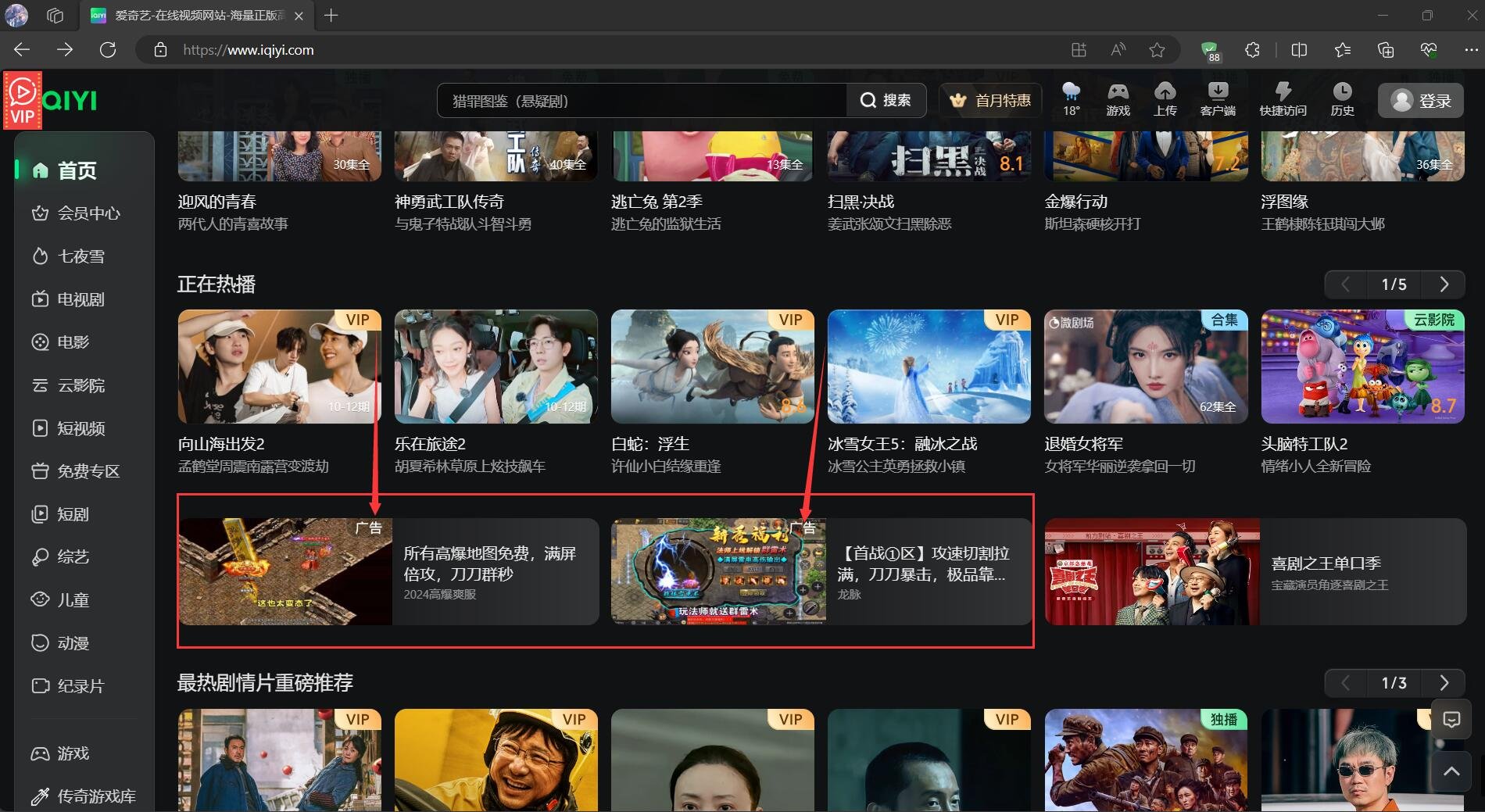Click the 登录 login button

(1421, 100)
